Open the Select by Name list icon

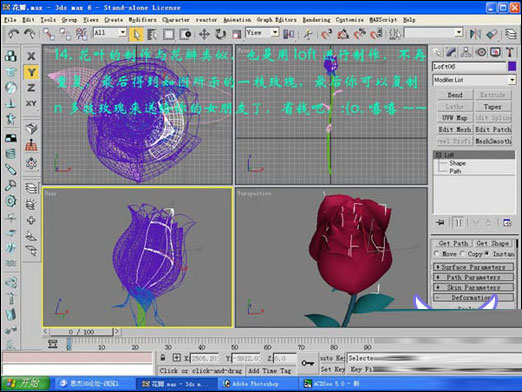coord(153,34)
